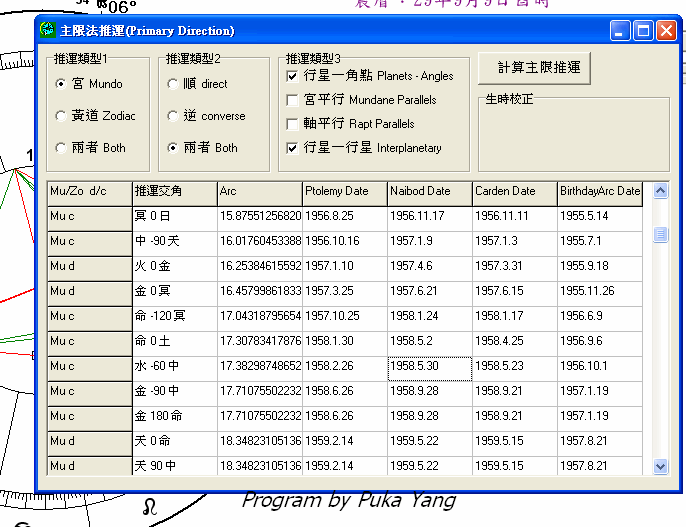Click the Arc value 15.87551256820
Image resolution: width=686 pixels, height=527 pixels.
tap(259, 219)
